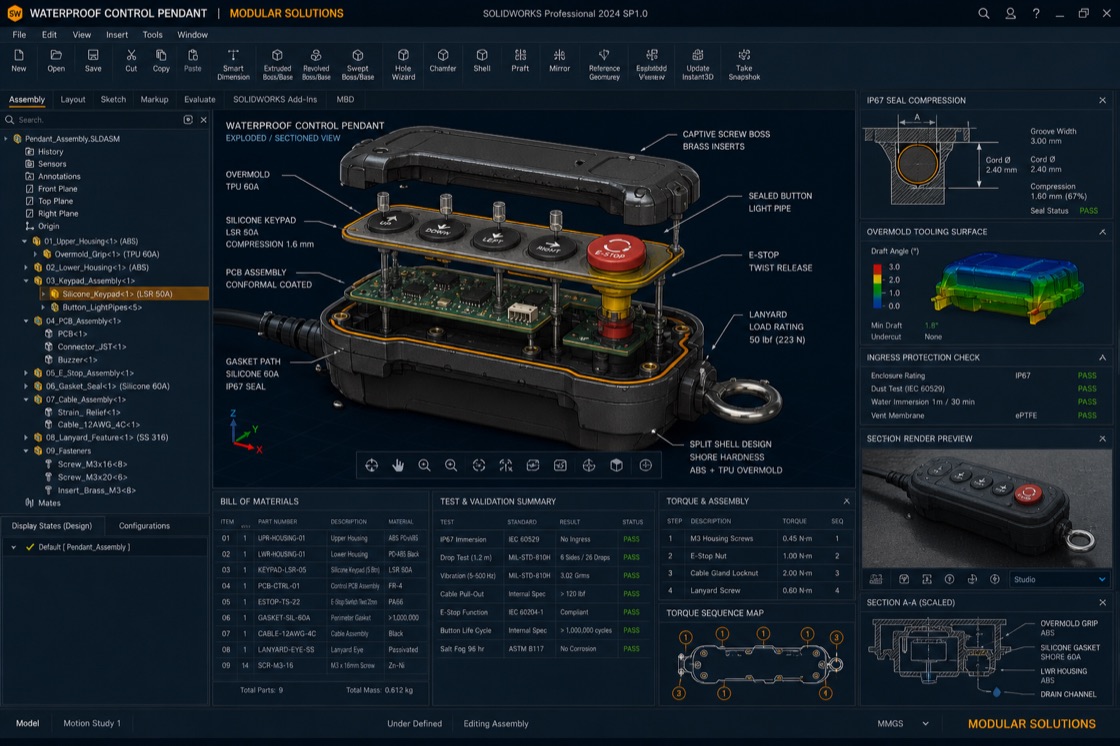Click the KEYPAD-LSR-05 part number cell

coord(282,570)
